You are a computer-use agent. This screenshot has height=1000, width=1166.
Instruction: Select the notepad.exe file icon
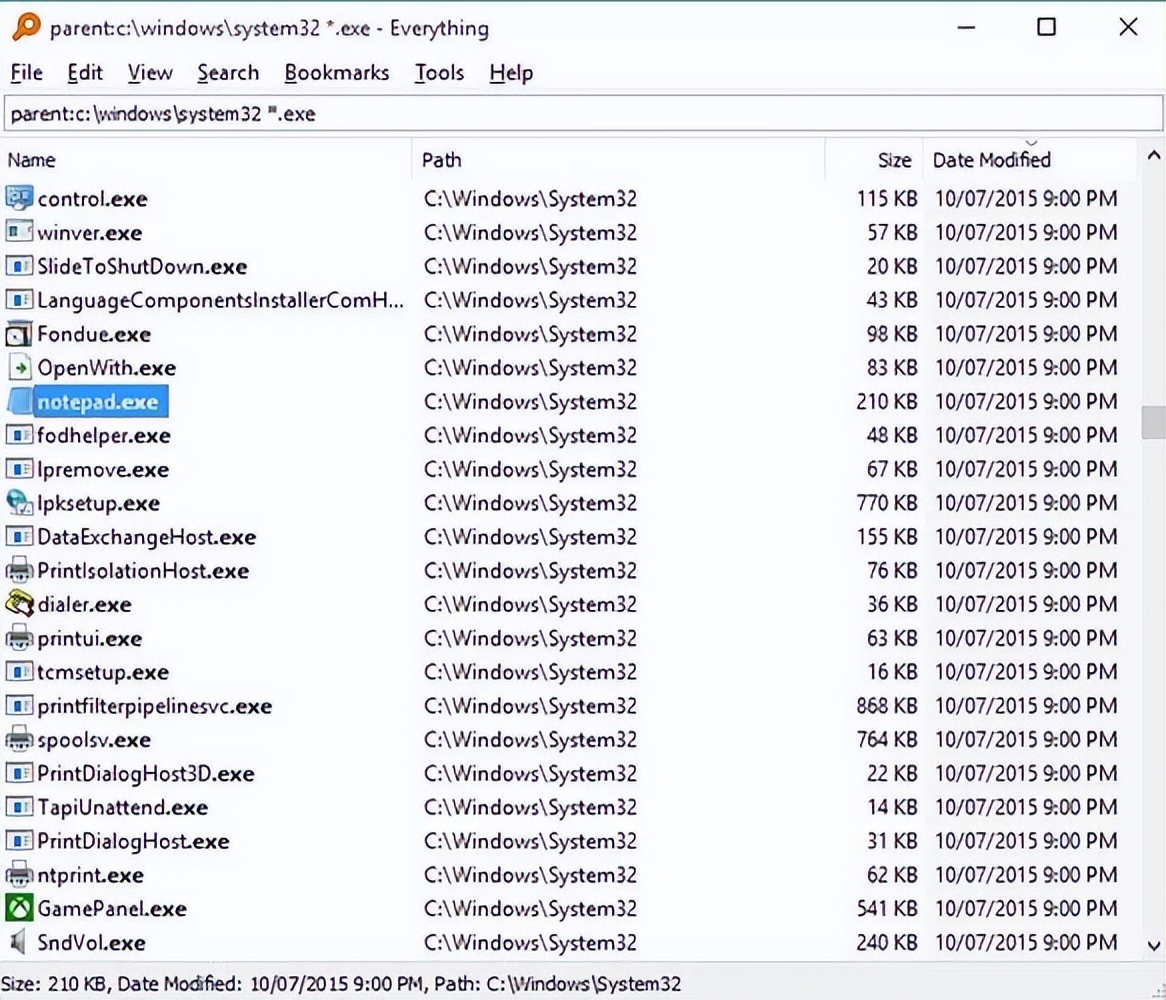tap(22, 401)
